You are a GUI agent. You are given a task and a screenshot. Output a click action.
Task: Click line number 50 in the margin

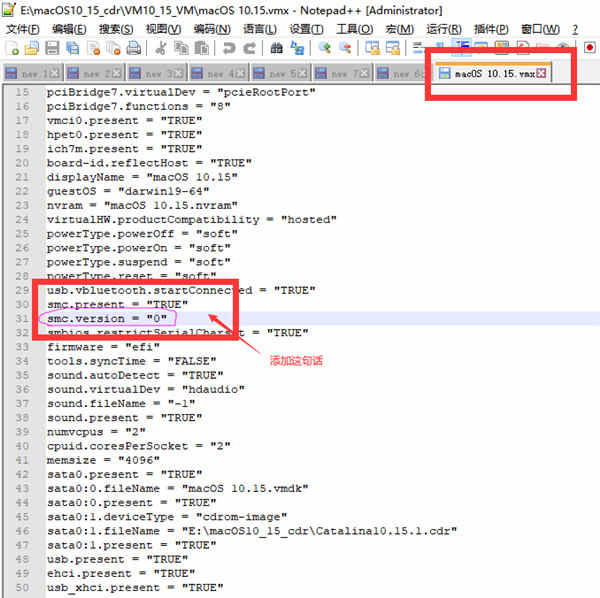click(22, 587)
